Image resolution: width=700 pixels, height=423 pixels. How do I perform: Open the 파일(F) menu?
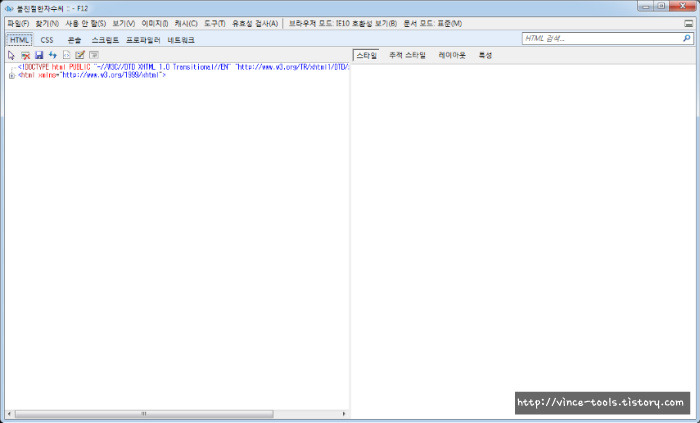tap(18, 24)
